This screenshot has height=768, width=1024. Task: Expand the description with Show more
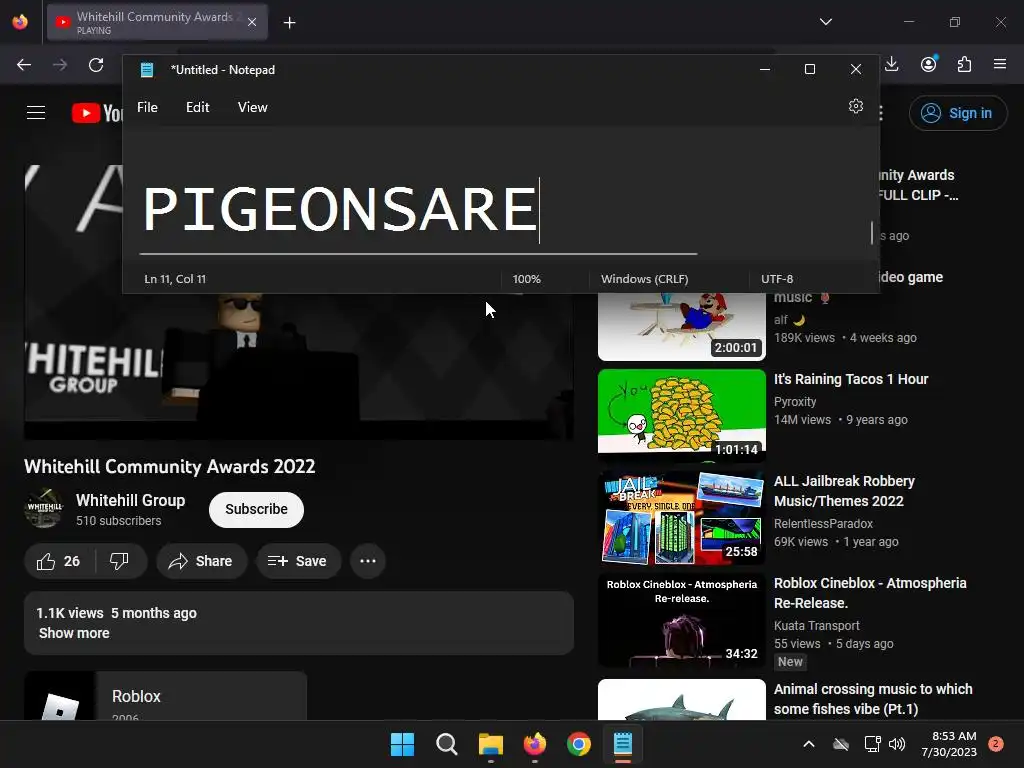74,633
